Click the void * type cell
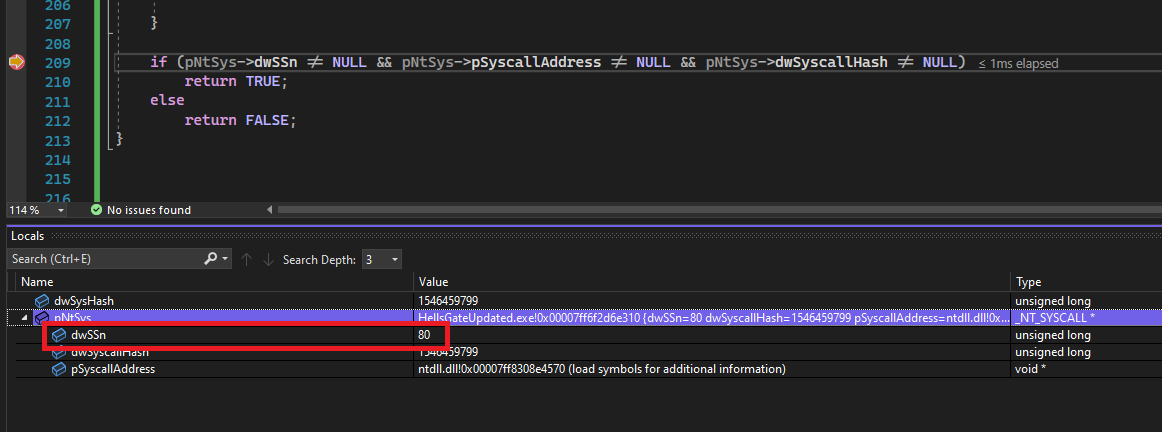The width and height of the screenshot is (1162, 432). click(x=1030, y=369)
